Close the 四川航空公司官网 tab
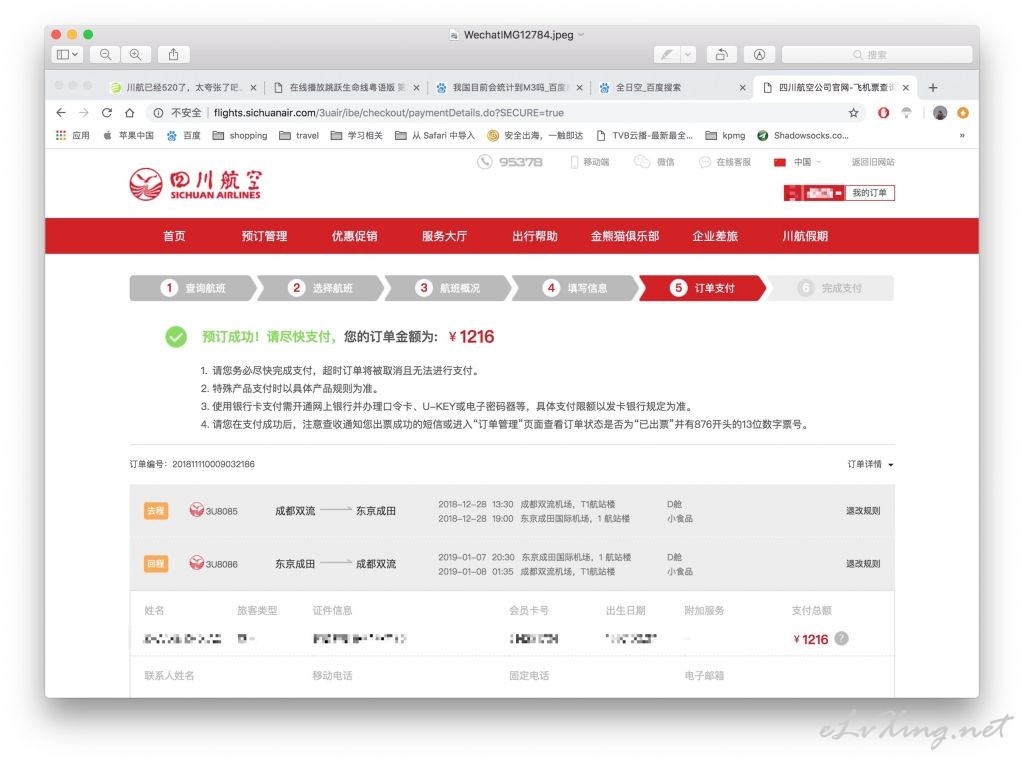The image size is (1024, 762). point(906,87)
